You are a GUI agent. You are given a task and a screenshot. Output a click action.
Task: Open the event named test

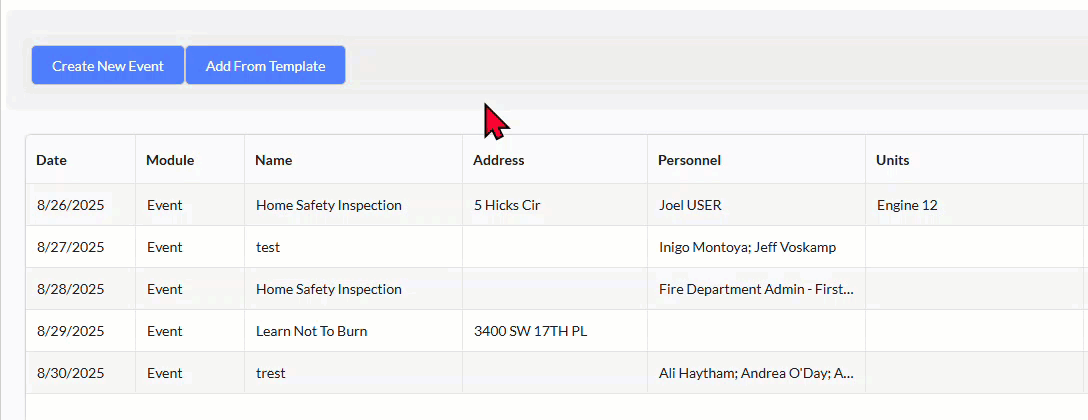coord(268,247)
